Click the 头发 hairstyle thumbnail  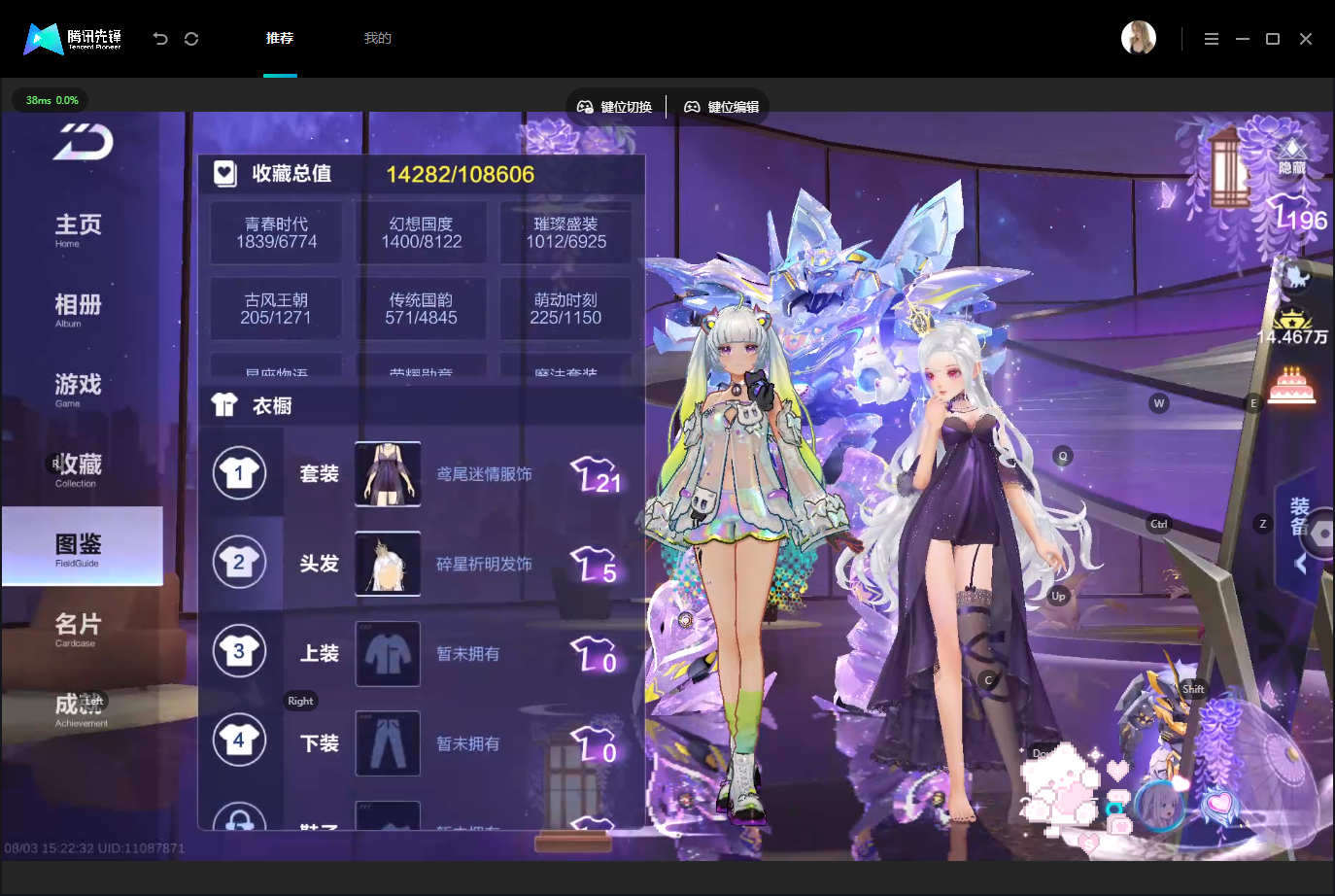point(388,564)
